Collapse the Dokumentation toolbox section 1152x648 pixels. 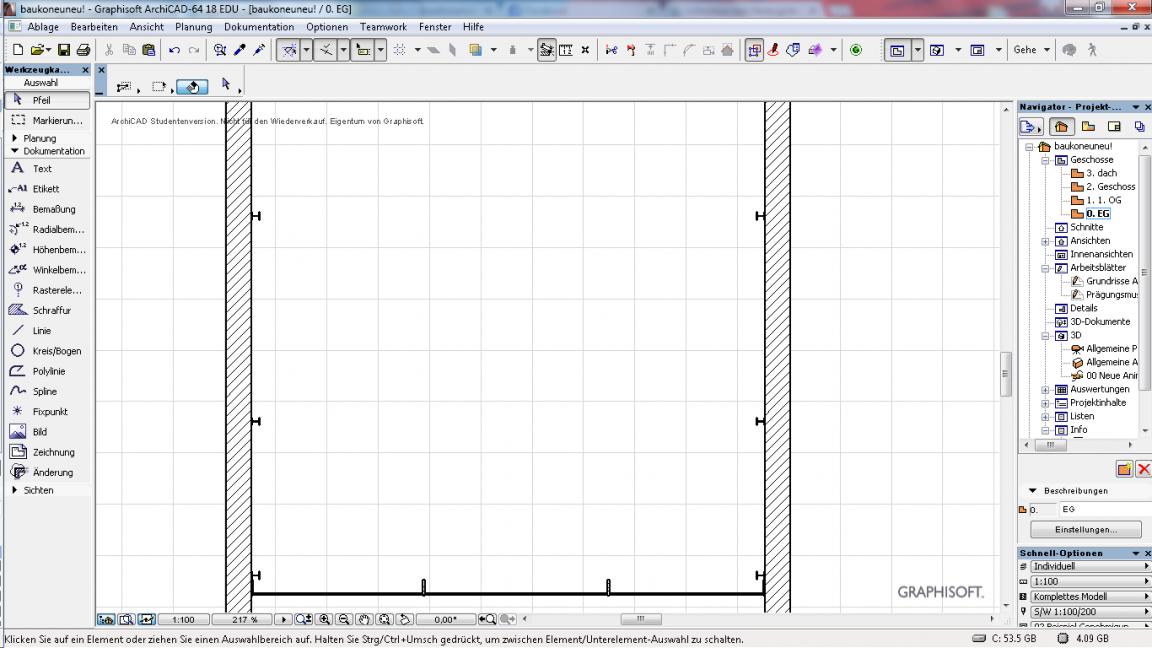point(15,151)
